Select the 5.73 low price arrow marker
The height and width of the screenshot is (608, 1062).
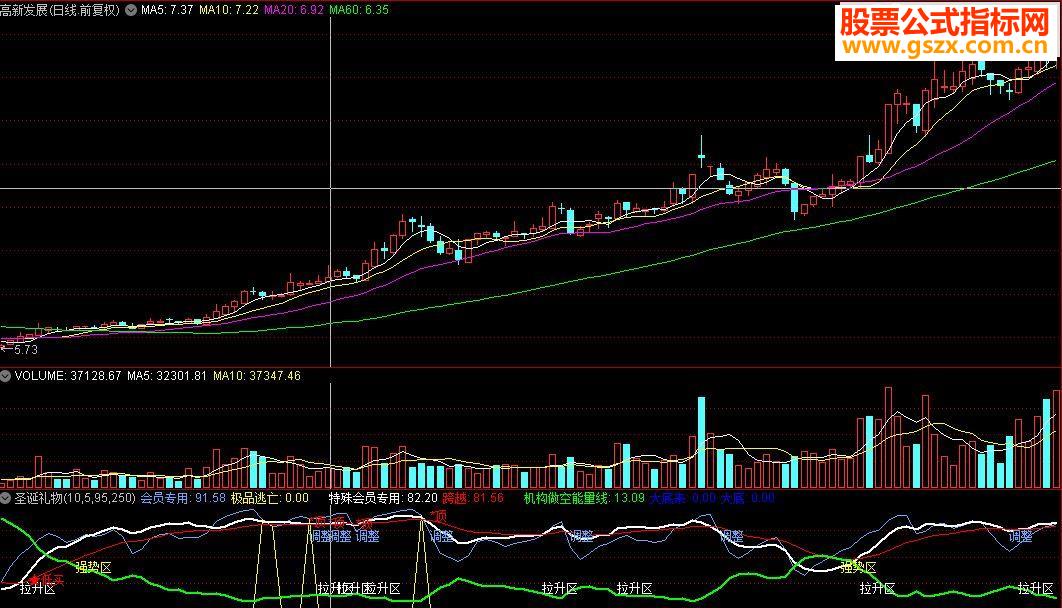(x=20, y=350)
